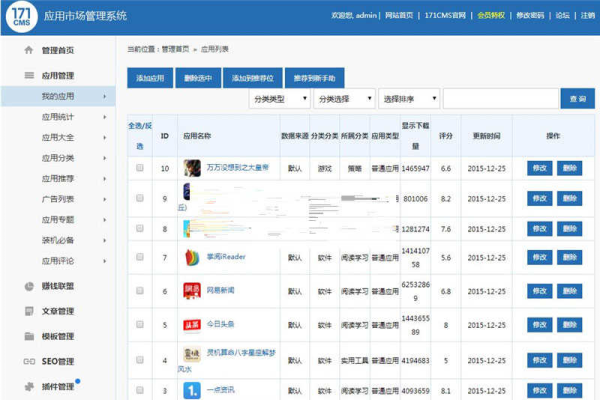The image size is (600, 400).
Task: Click the 网易新闻 app icon
Action: pos(192,291)
